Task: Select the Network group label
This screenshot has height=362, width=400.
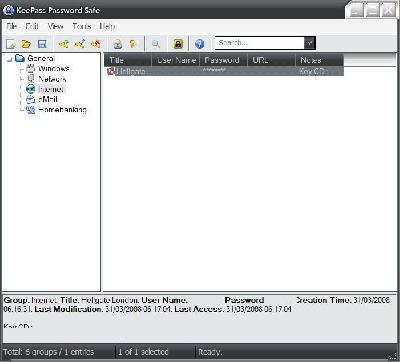Action: point(52,79)
